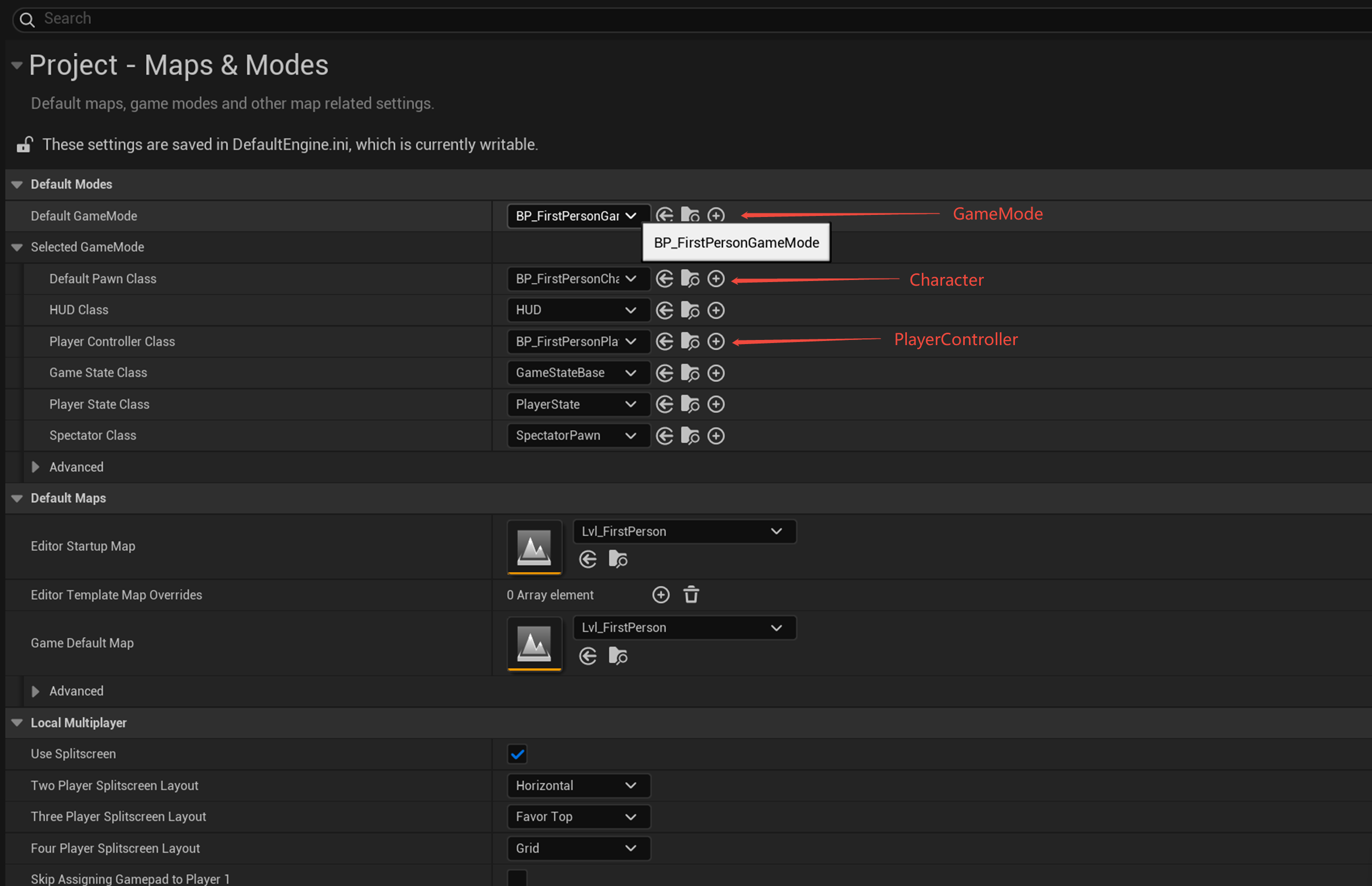Open the Two Player Splitscreen Layout dropdown

point(578,786)
